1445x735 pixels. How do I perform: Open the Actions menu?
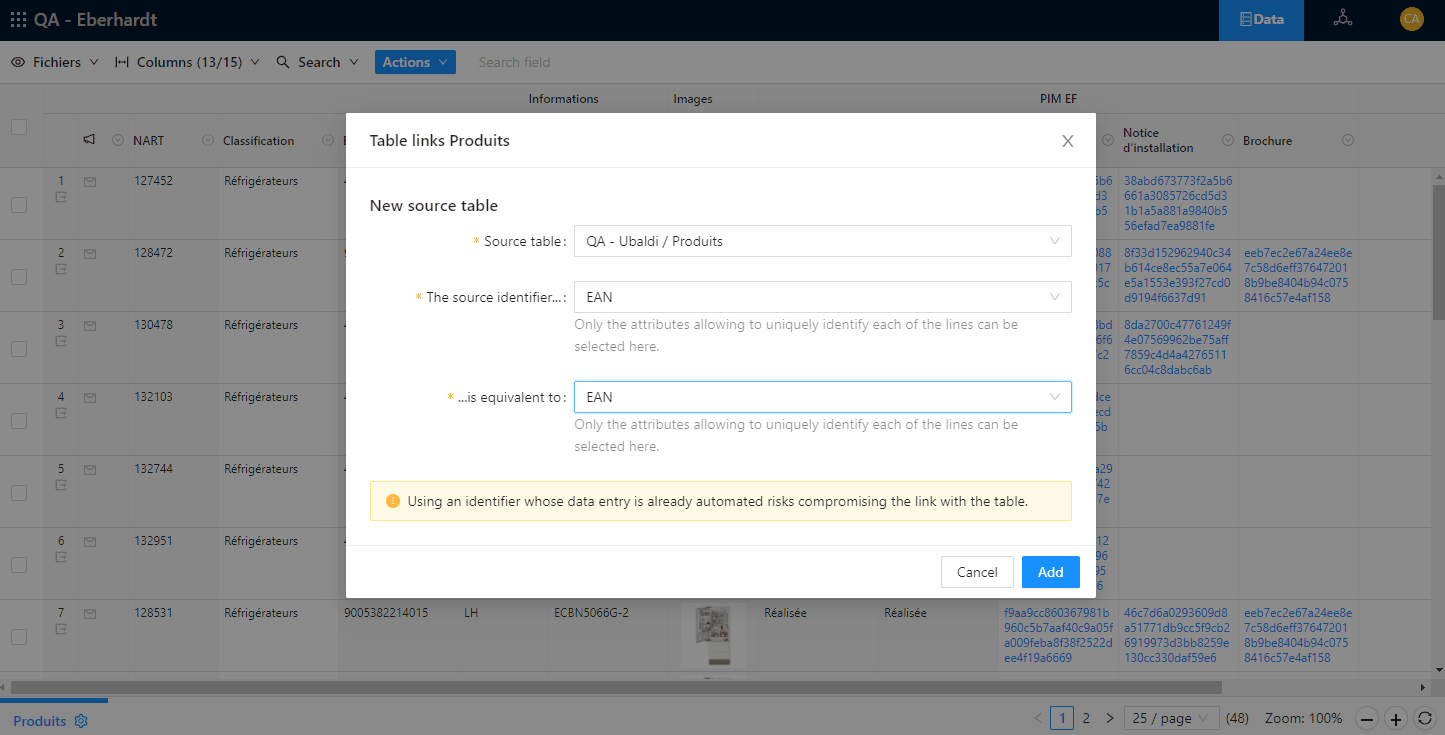coord(415,61)
